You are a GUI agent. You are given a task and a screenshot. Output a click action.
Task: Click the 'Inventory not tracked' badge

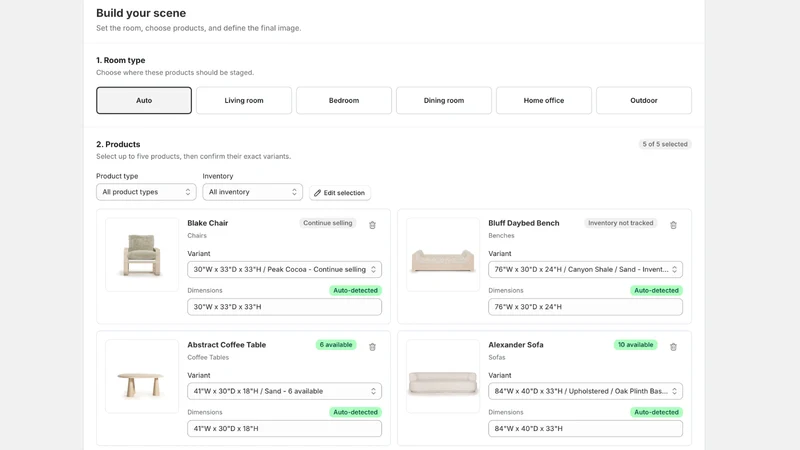(620, 223)
